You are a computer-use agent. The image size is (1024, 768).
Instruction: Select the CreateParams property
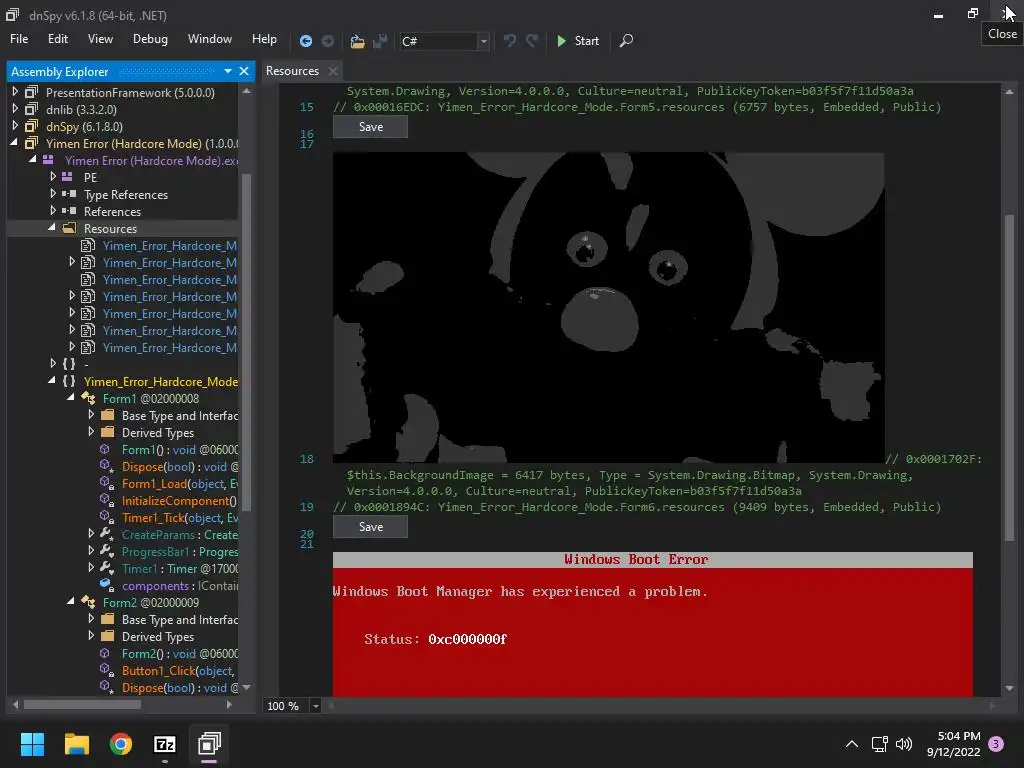click(x=180, y=535)
